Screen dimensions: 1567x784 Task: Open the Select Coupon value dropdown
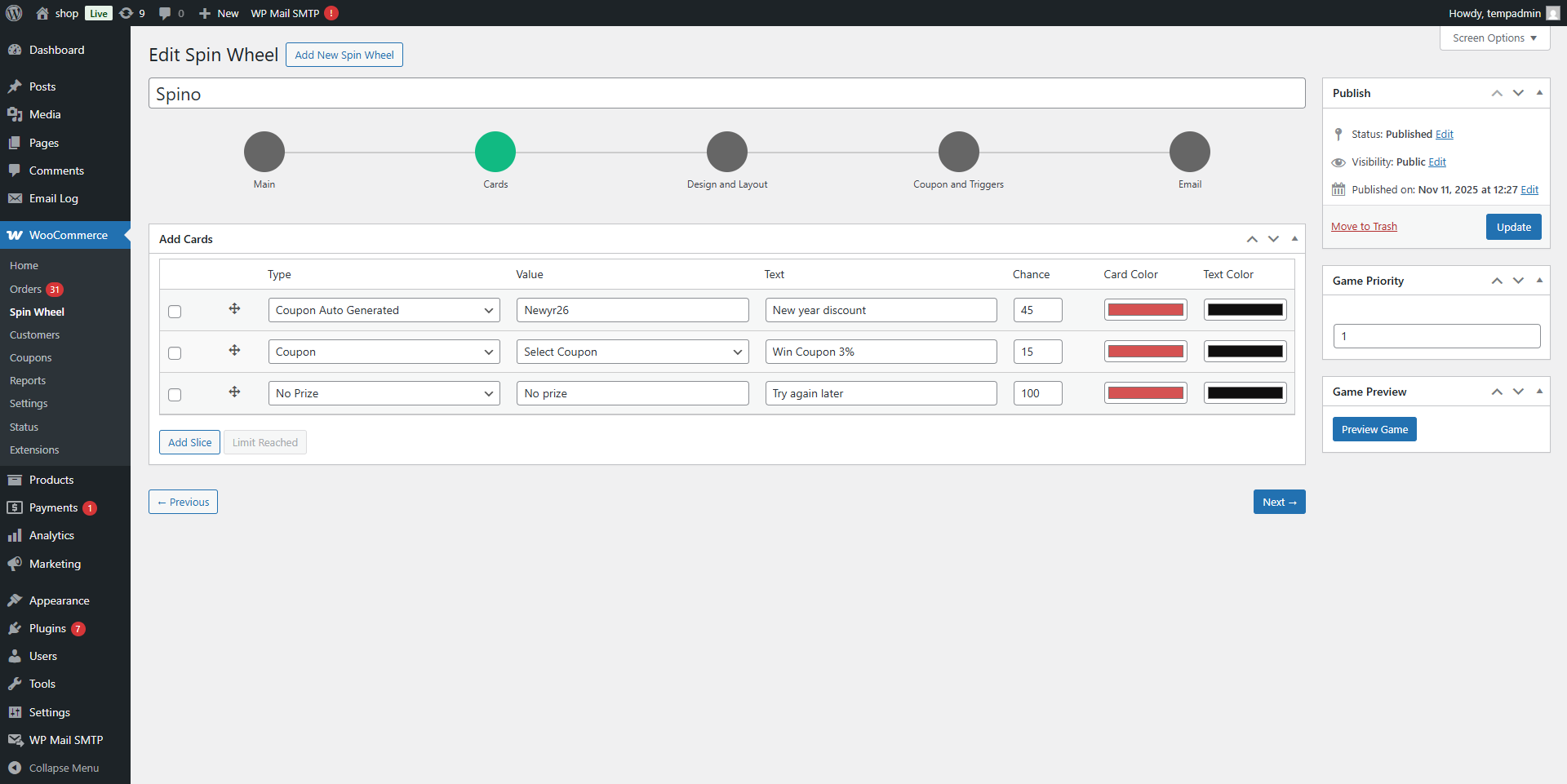[633, 352]
